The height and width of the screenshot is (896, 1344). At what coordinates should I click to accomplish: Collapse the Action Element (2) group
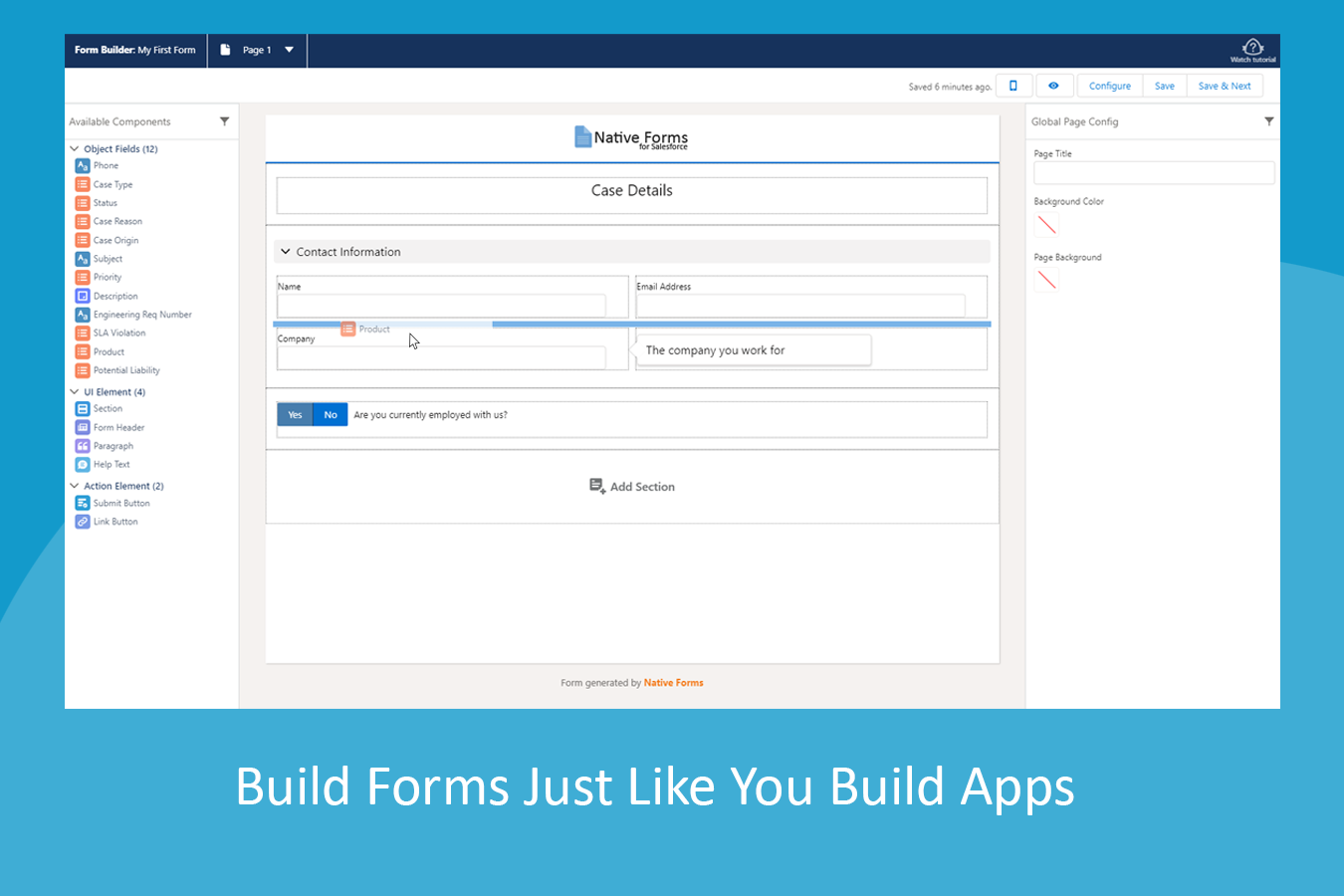(75, 486)
